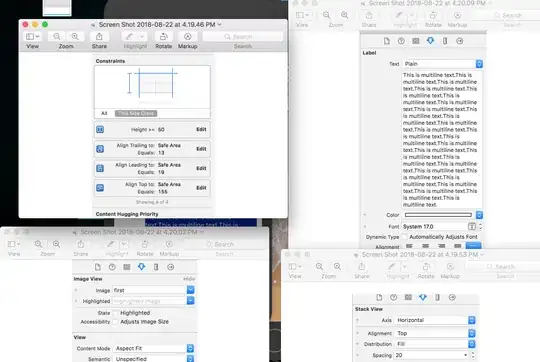Select This Size Class tab in Constraints
Screen dimensions: 540x362
point(136,113)
